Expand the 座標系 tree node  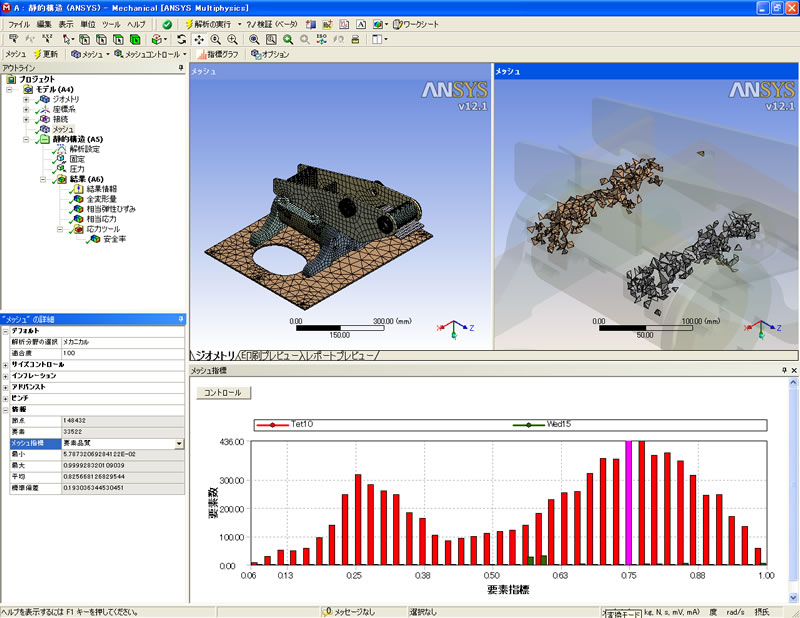coord(26,109)
